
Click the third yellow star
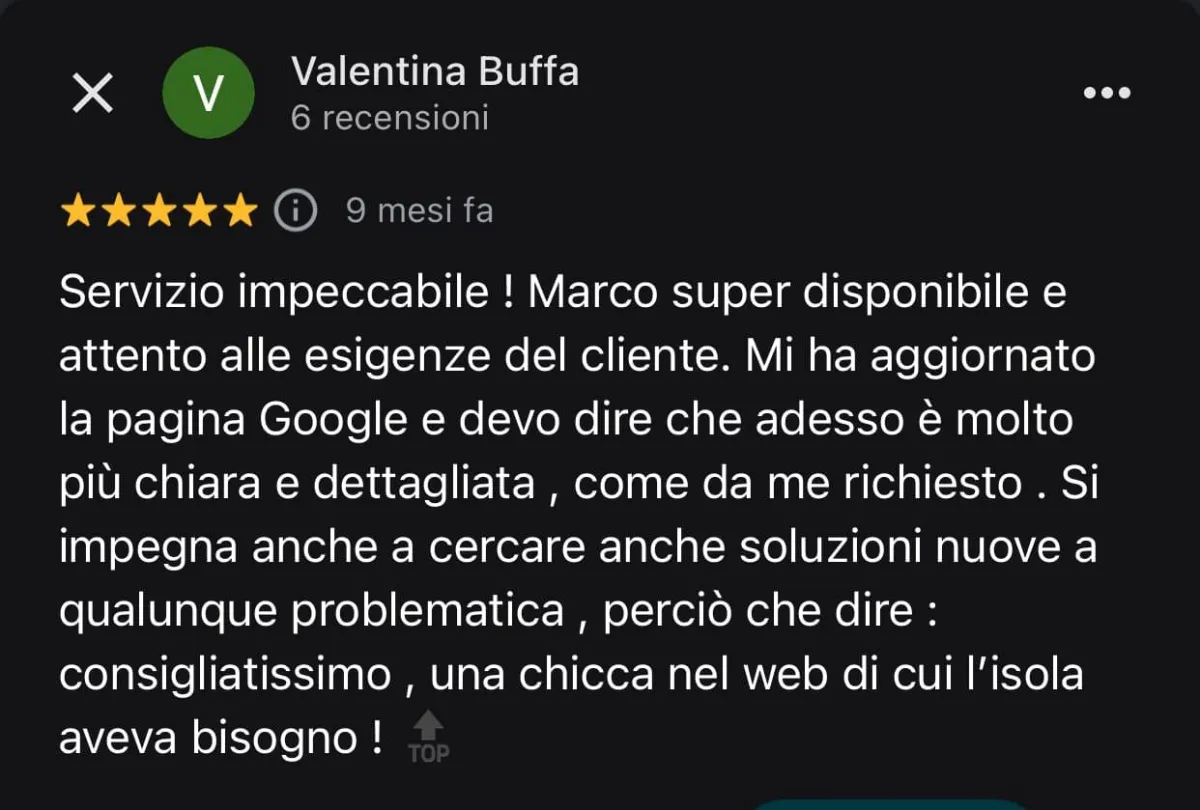tap(158, 211)
